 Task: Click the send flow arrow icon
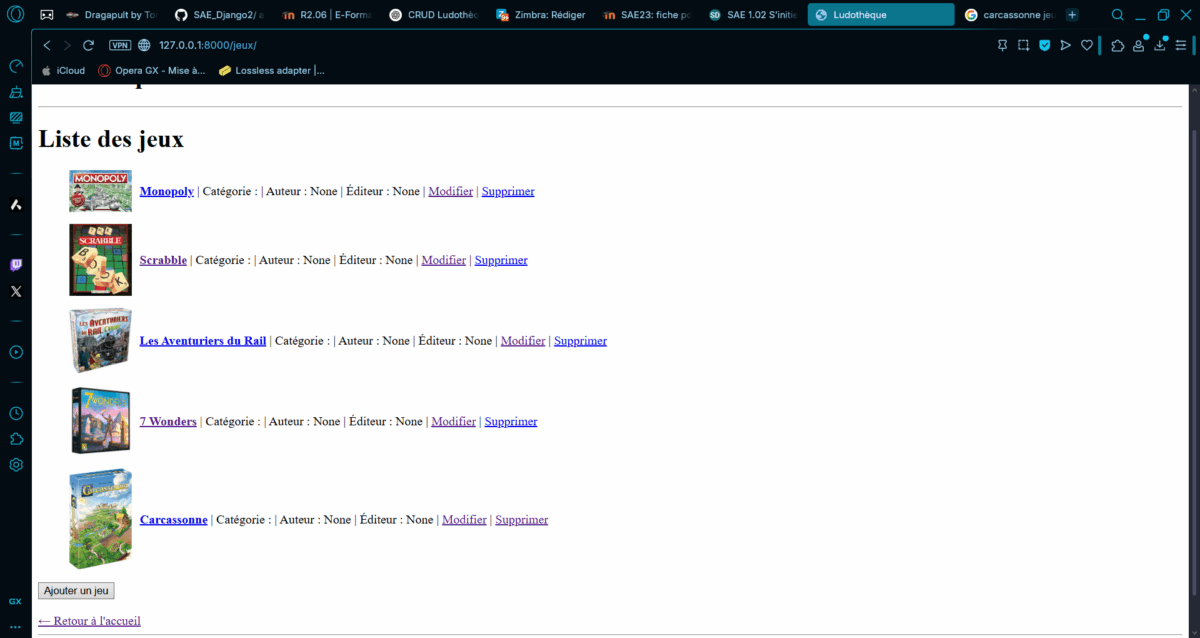click(x=1066, y=45)
